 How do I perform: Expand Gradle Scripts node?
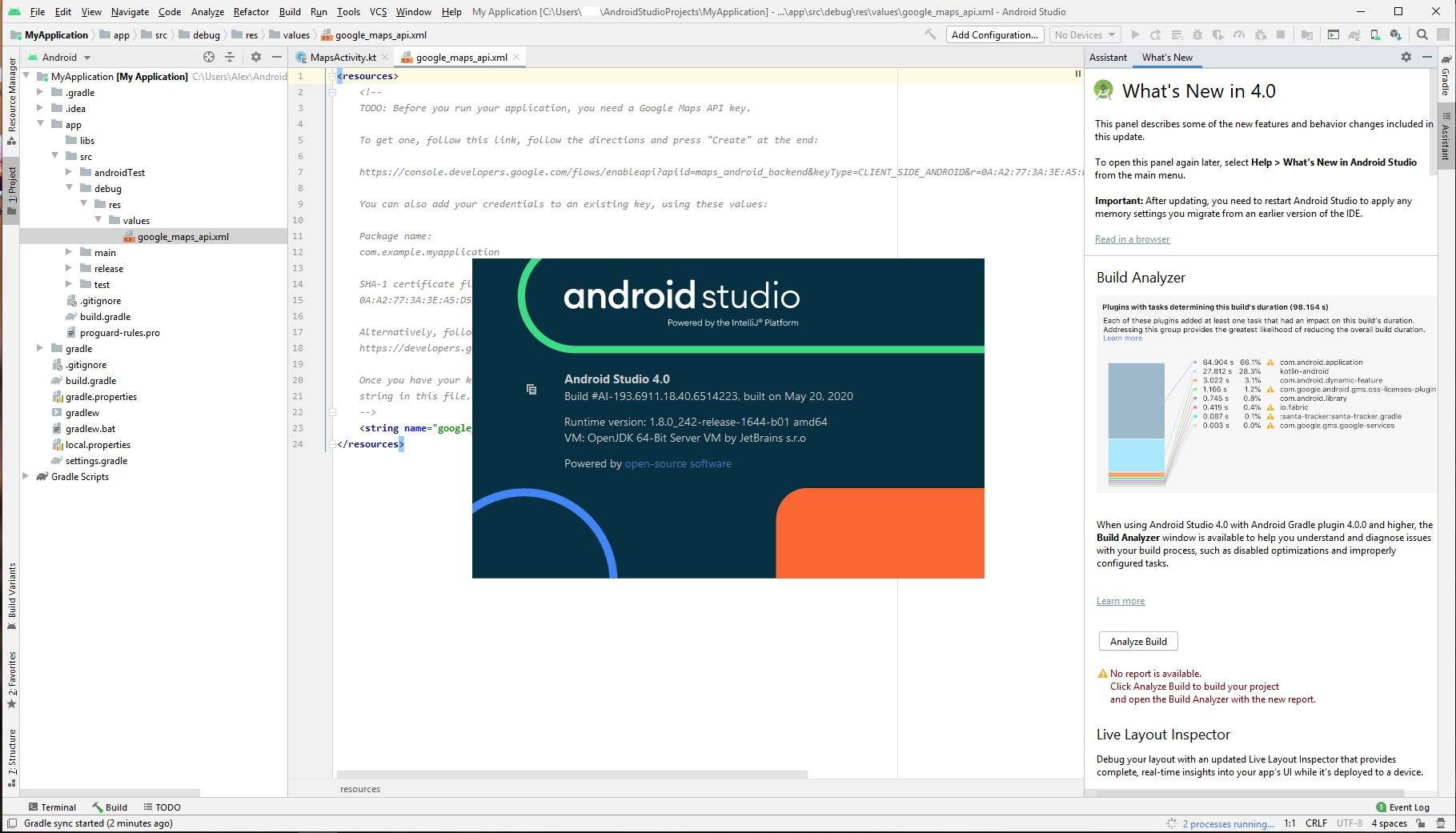tap(26, 476)
